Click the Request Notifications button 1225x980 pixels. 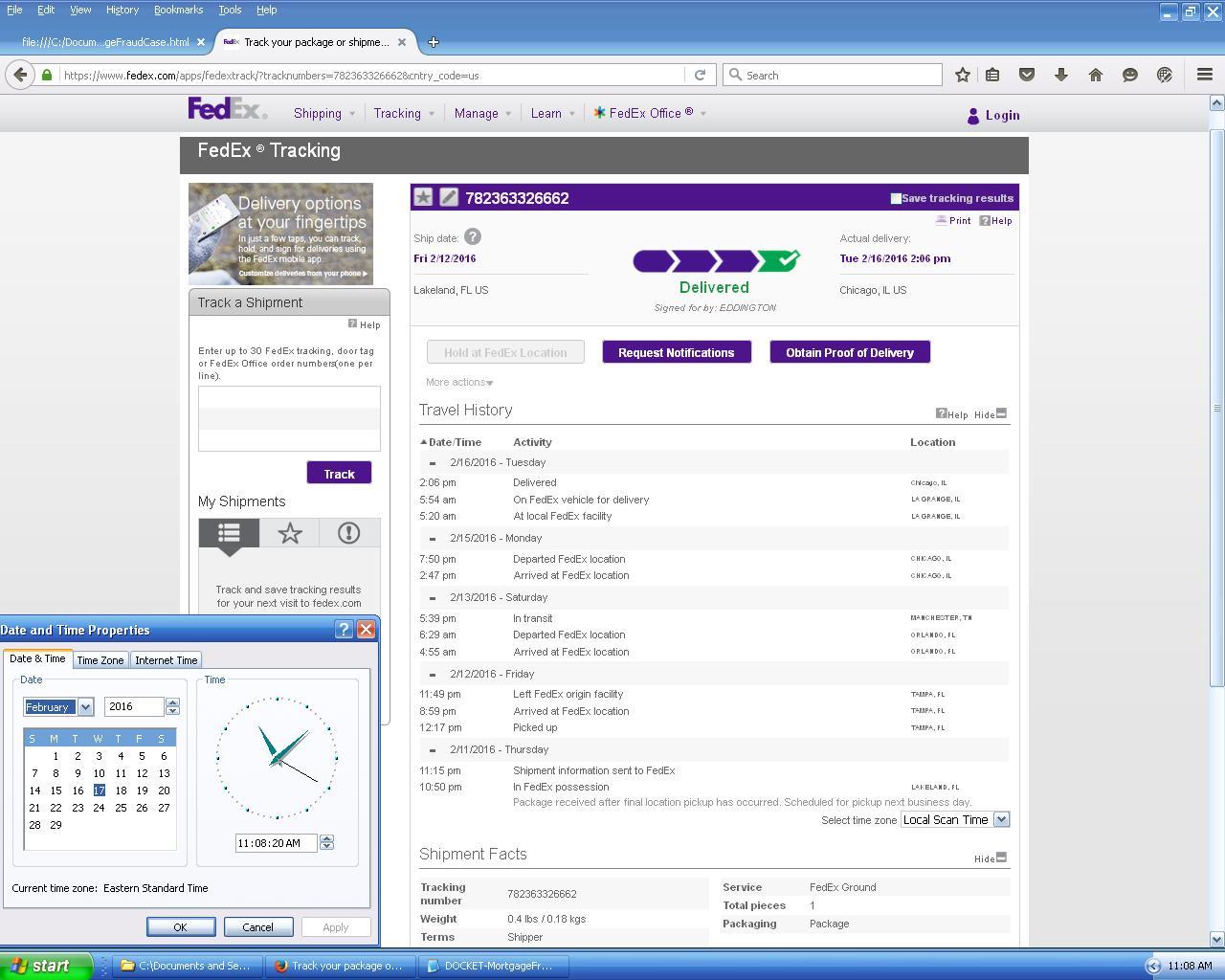pyautogui.click(x=676, y=352)
